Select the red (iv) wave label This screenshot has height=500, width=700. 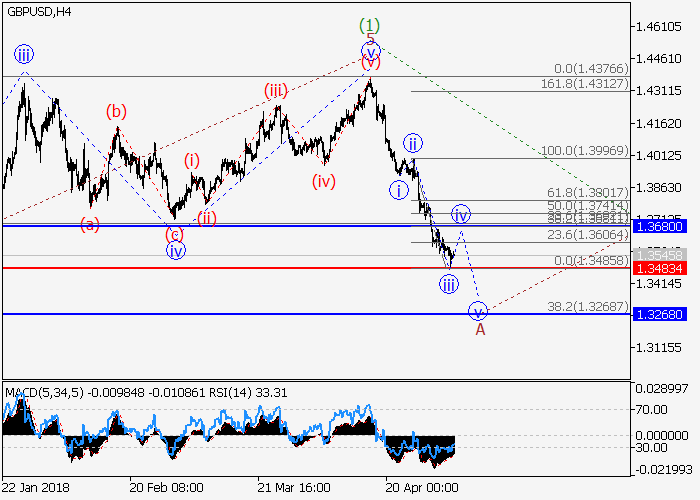coord(323,181)
